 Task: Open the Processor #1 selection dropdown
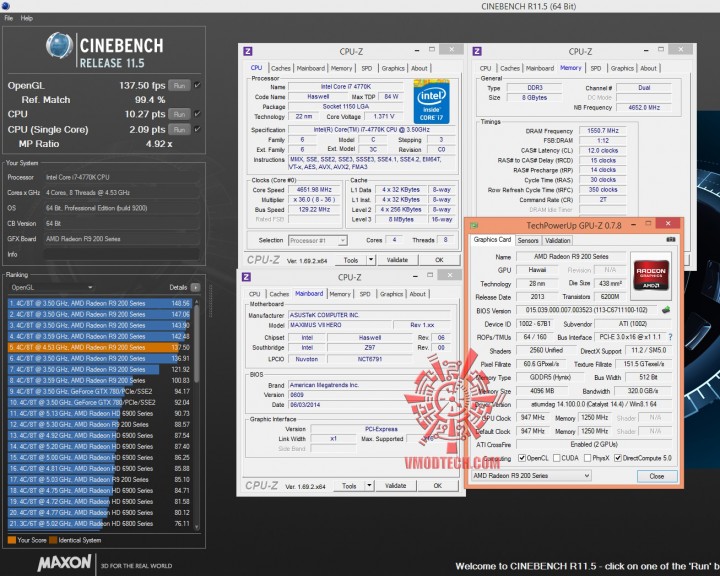coord(317,240)
